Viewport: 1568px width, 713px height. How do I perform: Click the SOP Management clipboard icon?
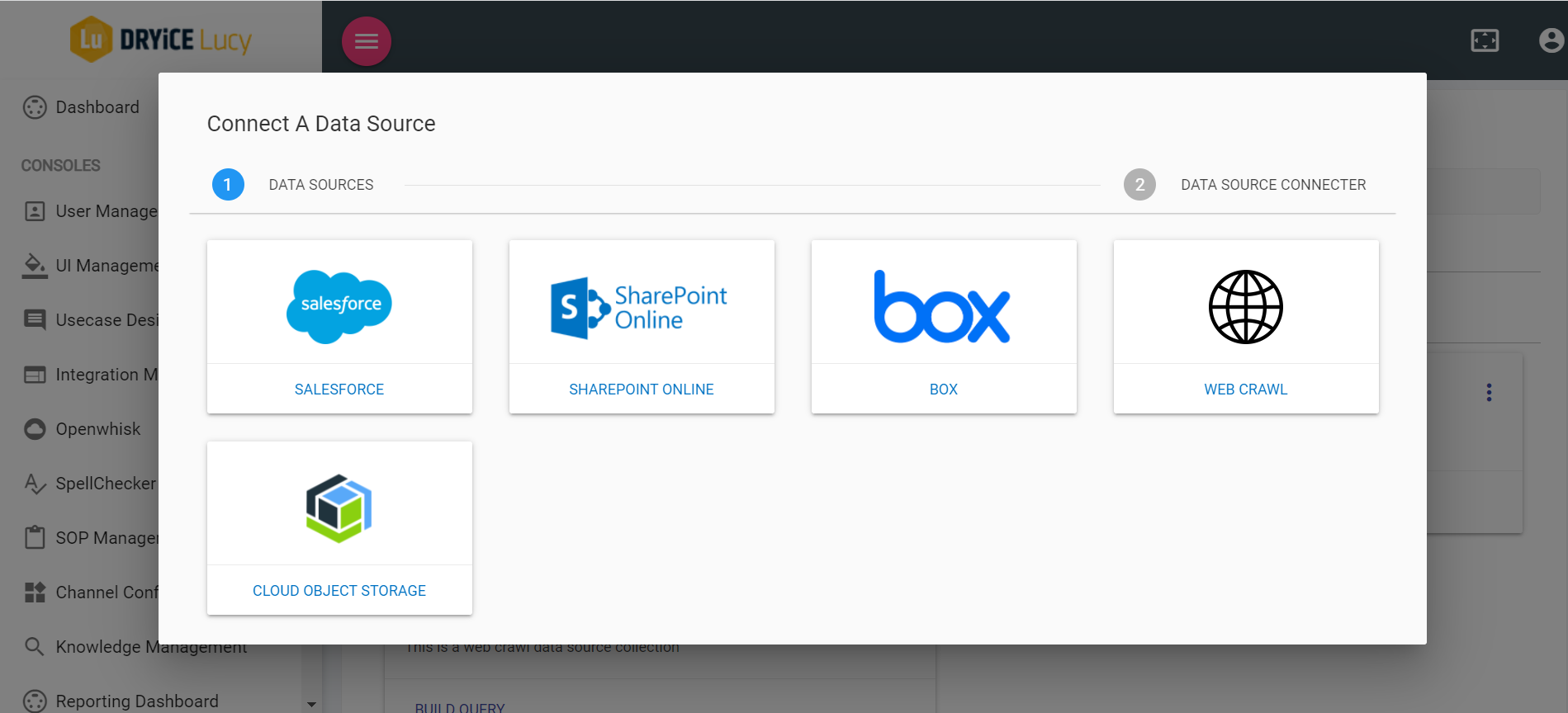(35, 537)
